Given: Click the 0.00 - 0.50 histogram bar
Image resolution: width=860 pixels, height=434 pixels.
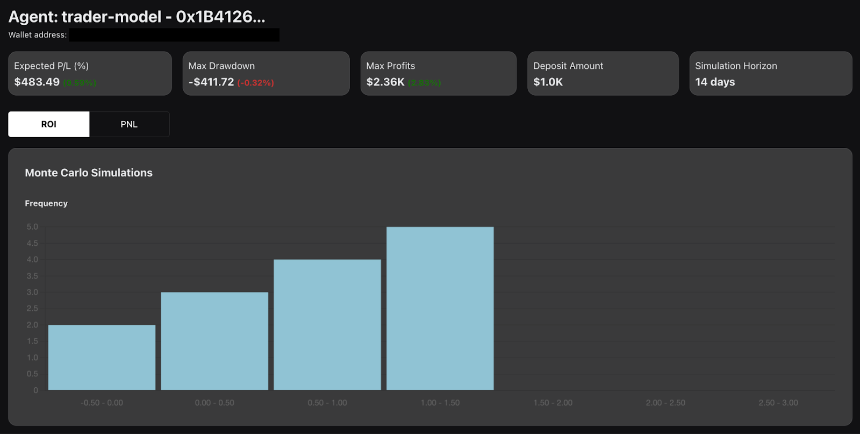Looking at the screenshot, I should pyautogui.click(x=214, y=341).
